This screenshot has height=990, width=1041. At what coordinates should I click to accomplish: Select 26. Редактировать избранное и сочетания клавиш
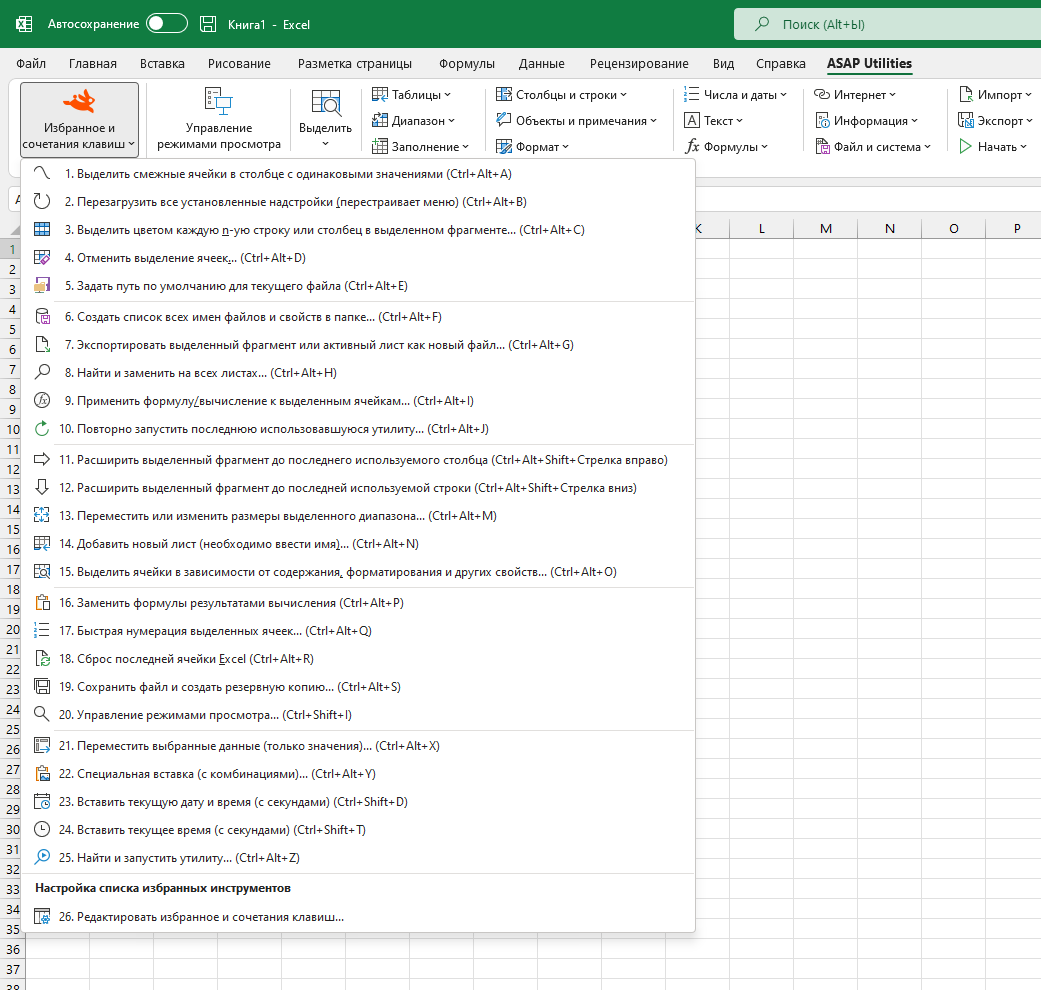pyautogui.click(x=359, y=916)
